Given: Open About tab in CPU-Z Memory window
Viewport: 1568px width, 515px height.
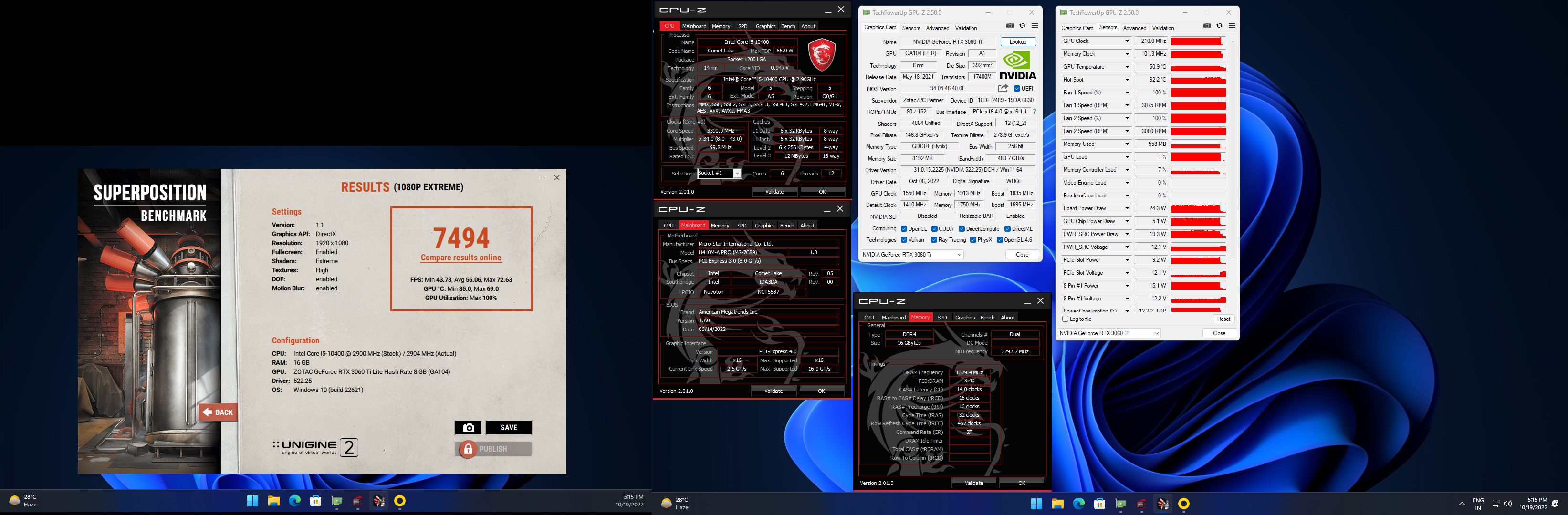Looking at the screenshot, I should tap(1008, 318).
